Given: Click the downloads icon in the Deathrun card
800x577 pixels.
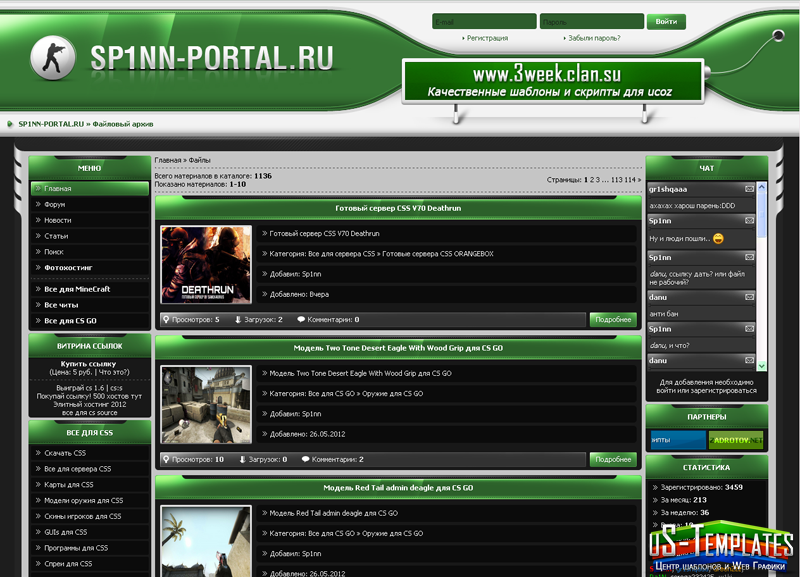Looking at the screenshot, I should (238, 319).
